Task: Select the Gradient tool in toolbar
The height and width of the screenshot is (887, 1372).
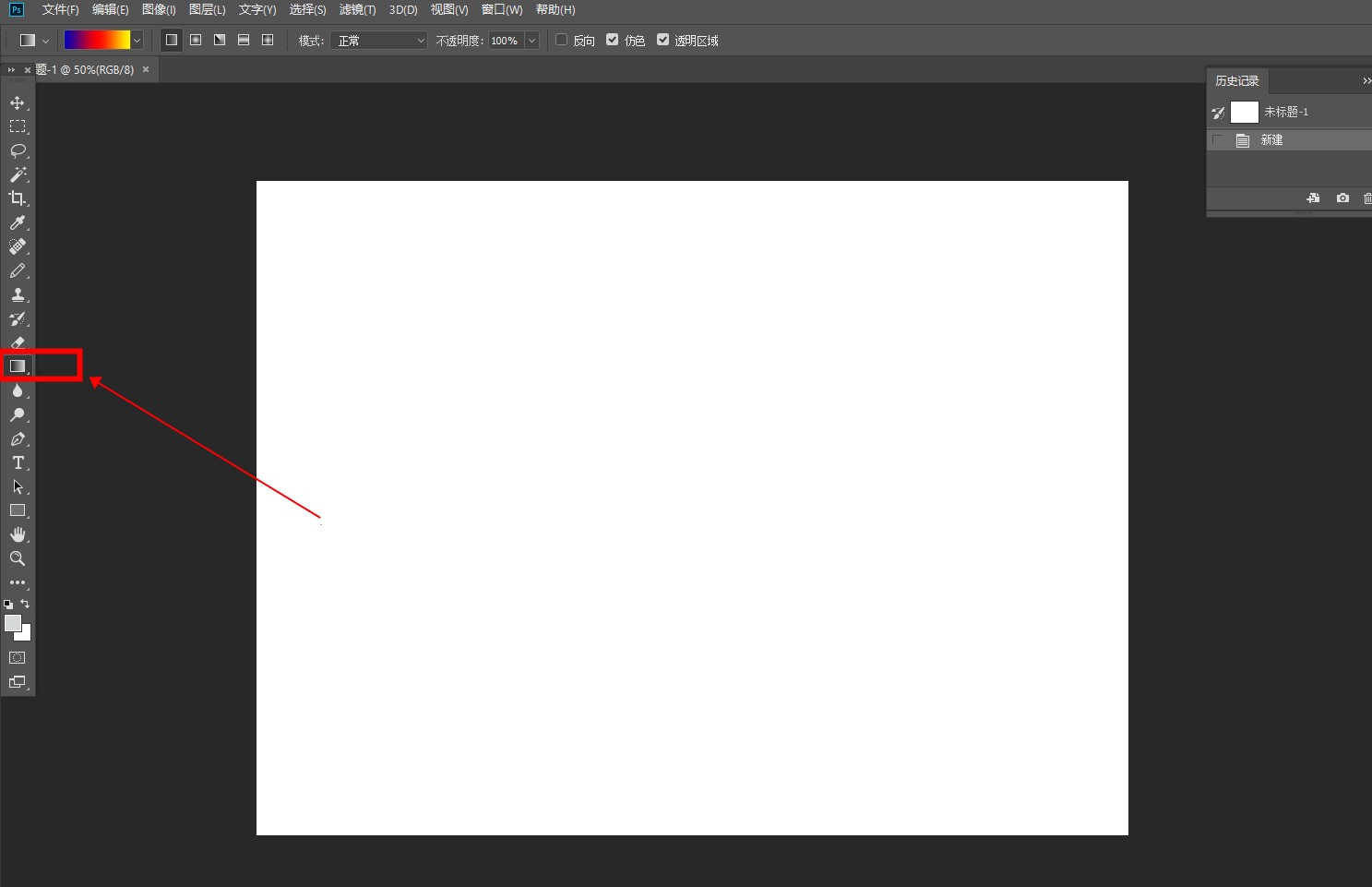Action: tap(18, 366)
